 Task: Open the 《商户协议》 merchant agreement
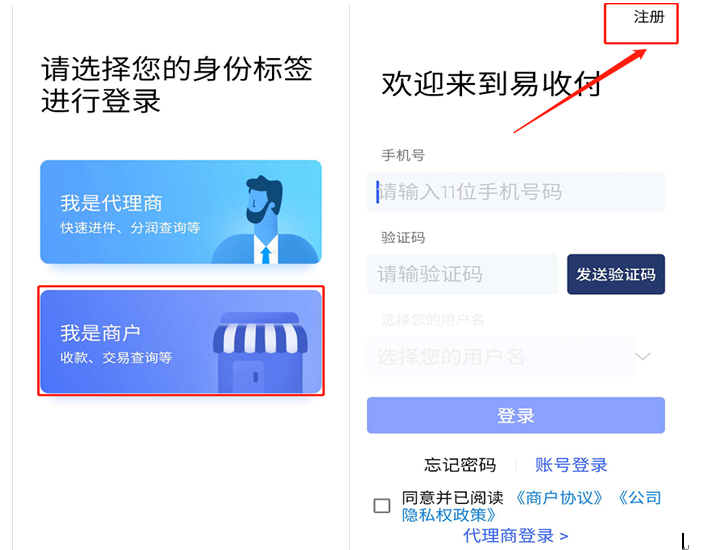559,498
